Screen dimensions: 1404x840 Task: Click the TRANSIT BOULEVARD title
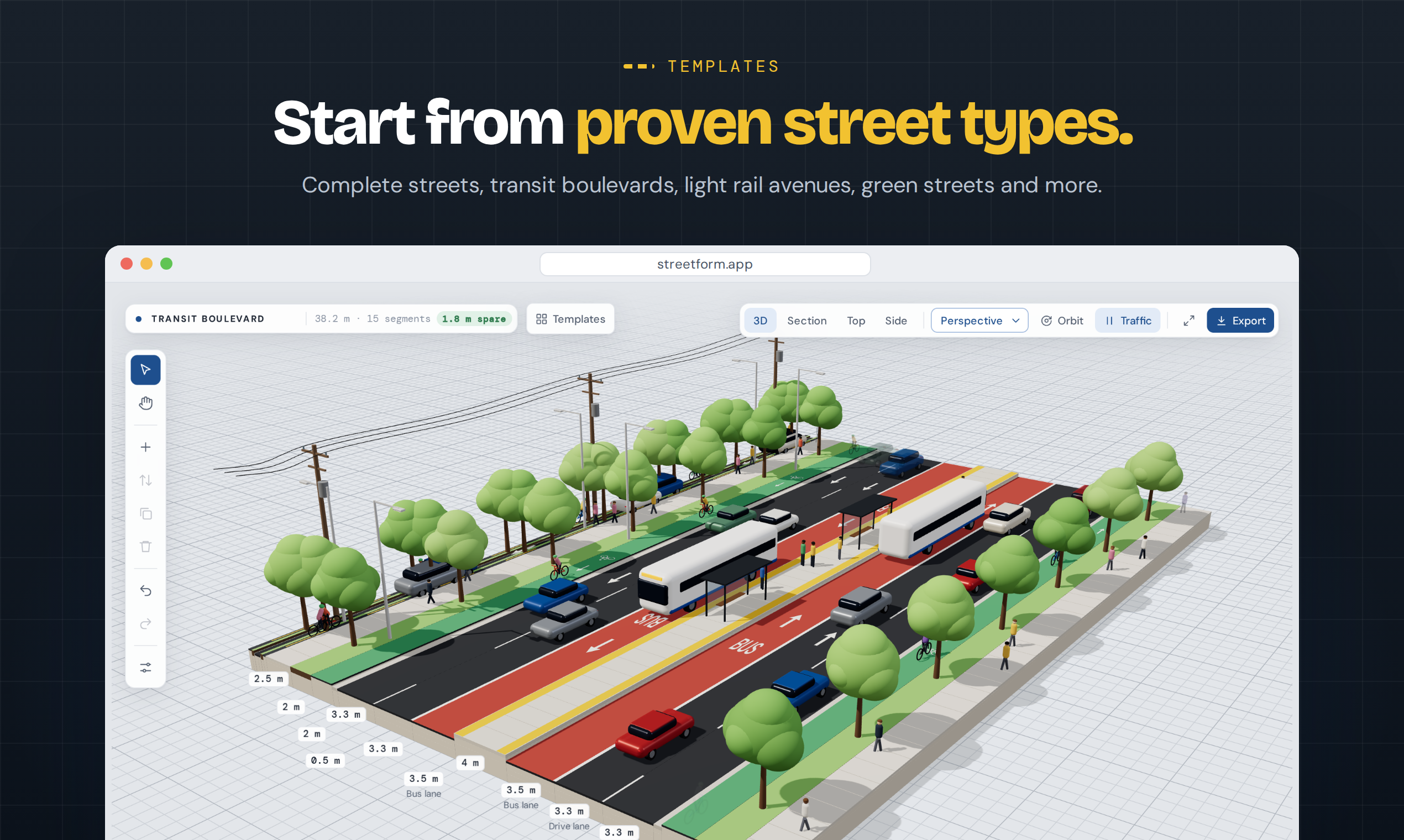(208, 319)
